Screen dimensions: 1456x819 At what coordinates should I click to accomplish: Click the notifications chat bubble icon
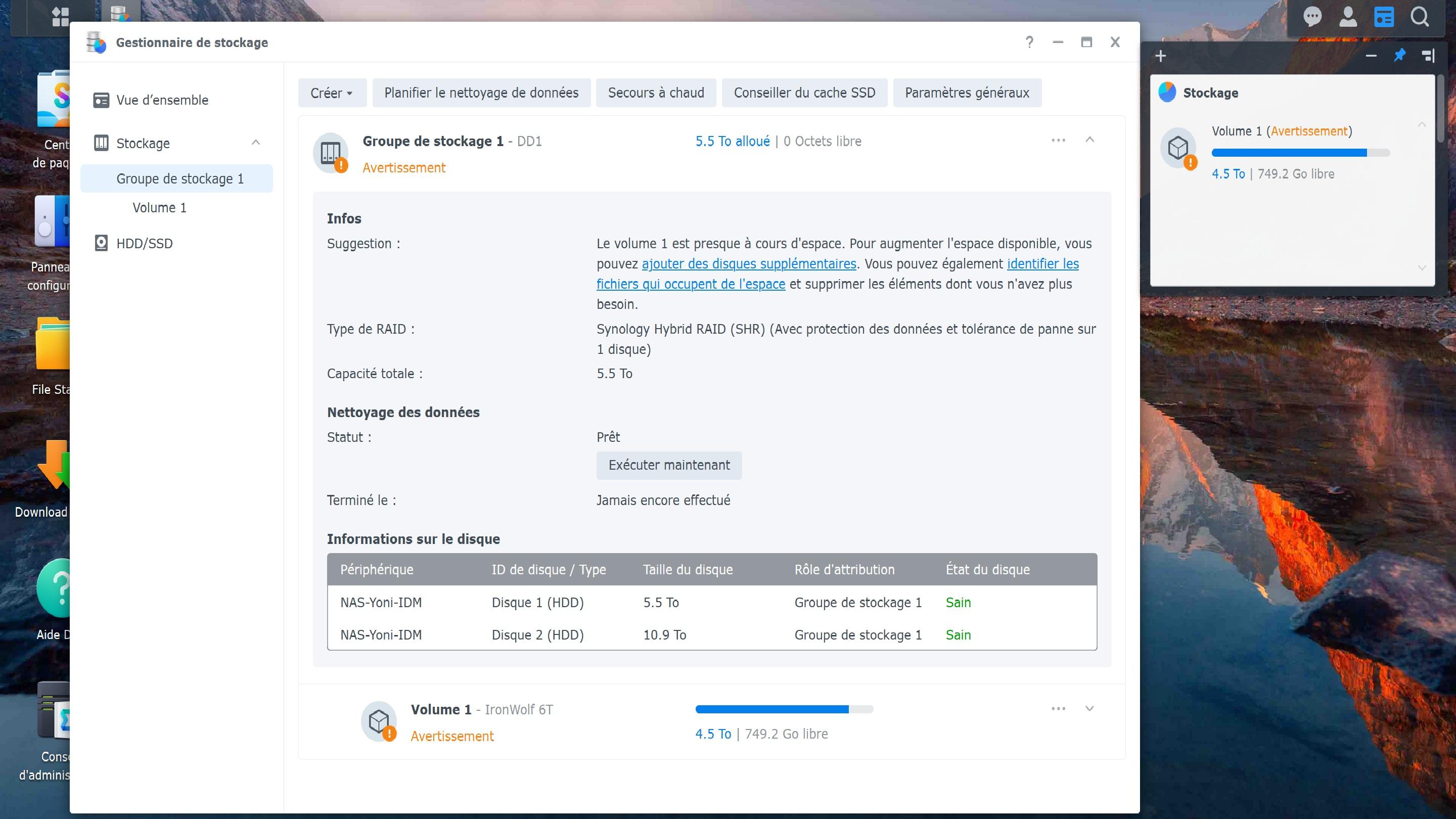tap(1312, 17)
